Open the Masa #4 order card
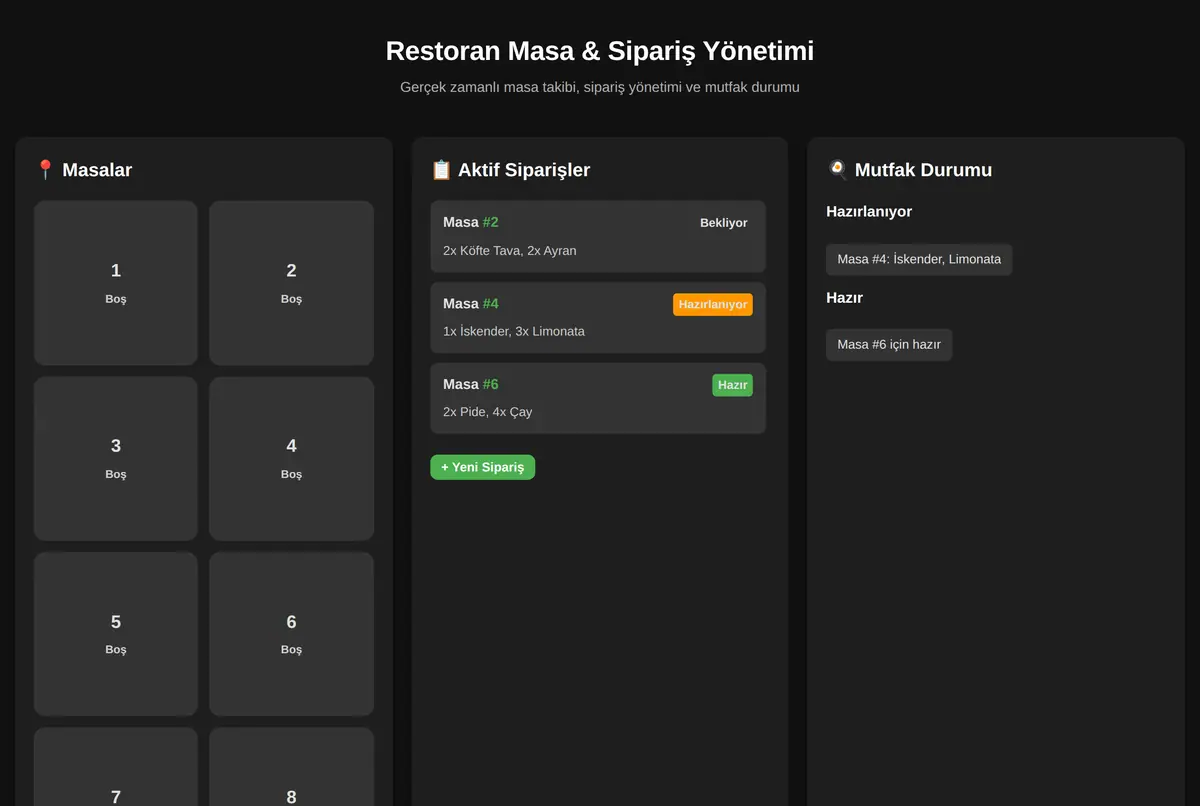This screenshot has height=806, width=1200. coord(598,317)
